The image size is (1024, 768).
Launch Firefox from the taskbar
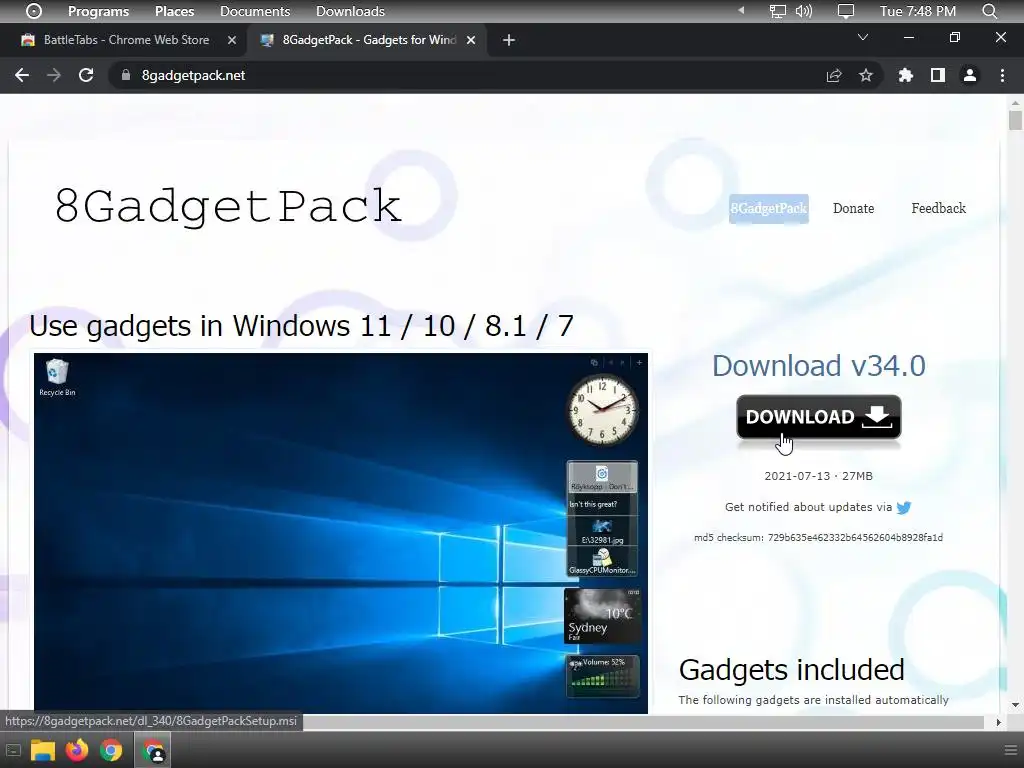pyautogui.click(x=76, y=750)
